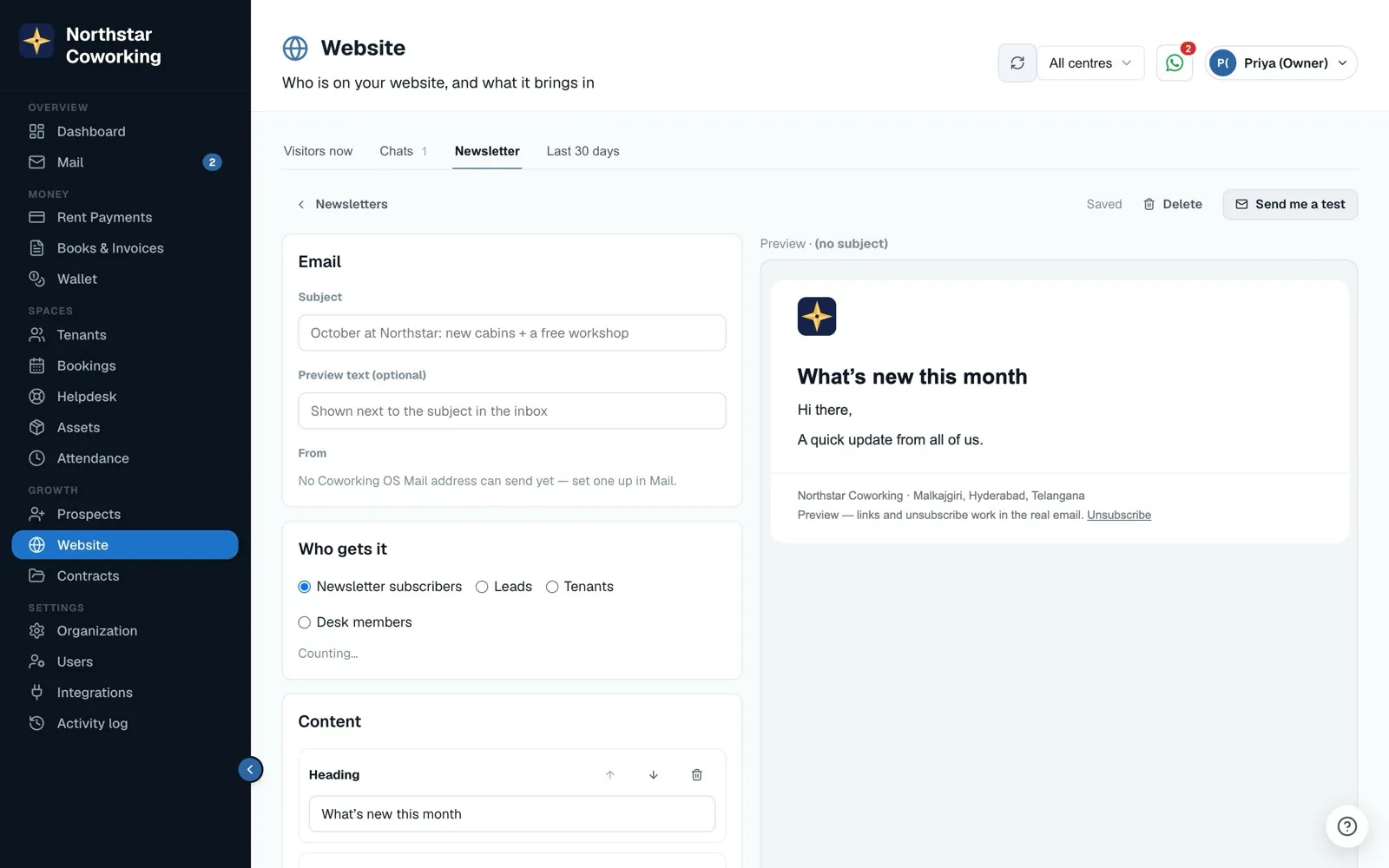The image size is (1389, 868).
Task: Open Books & Invoices in the sidebar
Action: coord(125,248)
